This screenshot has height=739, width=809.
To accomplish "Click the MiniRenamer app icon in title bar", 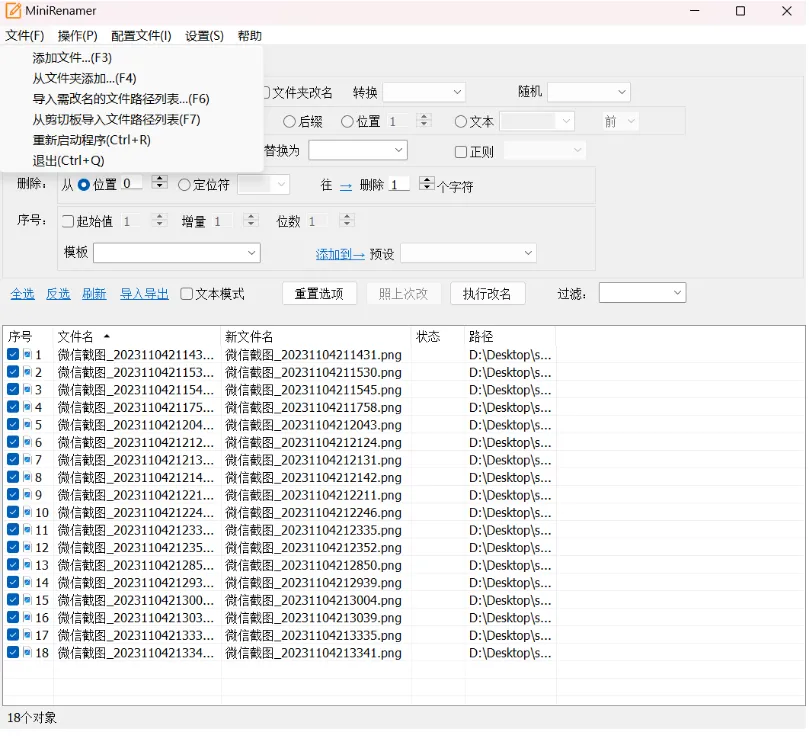I will click(13, 11).
